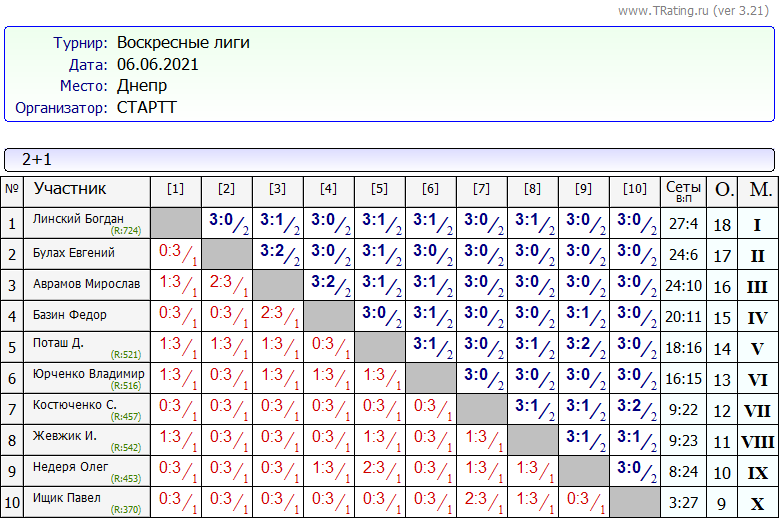779x518 pixels.
Task: Click the 3:27 sets total cell
Action: pos(684,503)
